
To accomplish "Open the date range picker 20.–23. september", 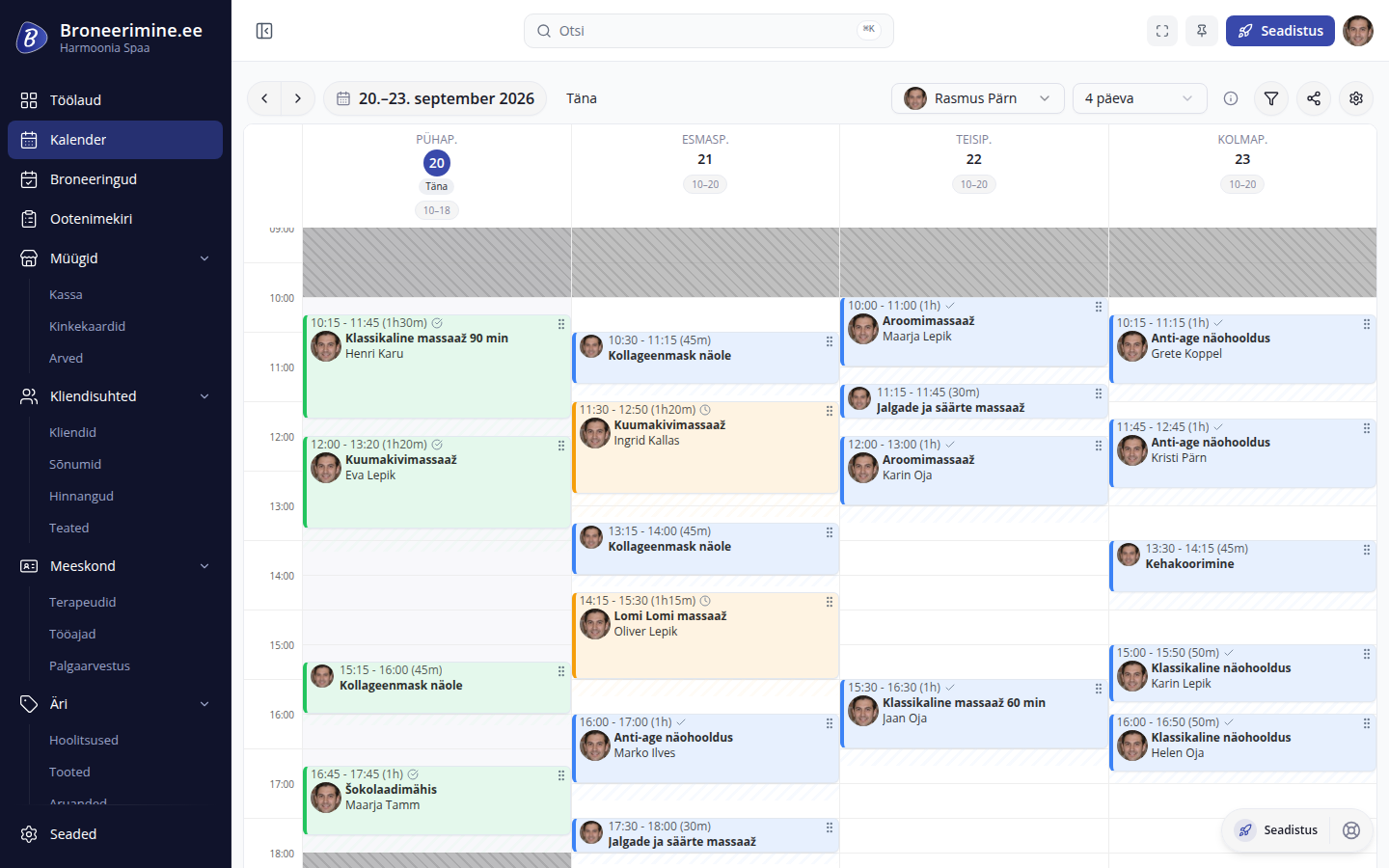I will coord(435,98).
